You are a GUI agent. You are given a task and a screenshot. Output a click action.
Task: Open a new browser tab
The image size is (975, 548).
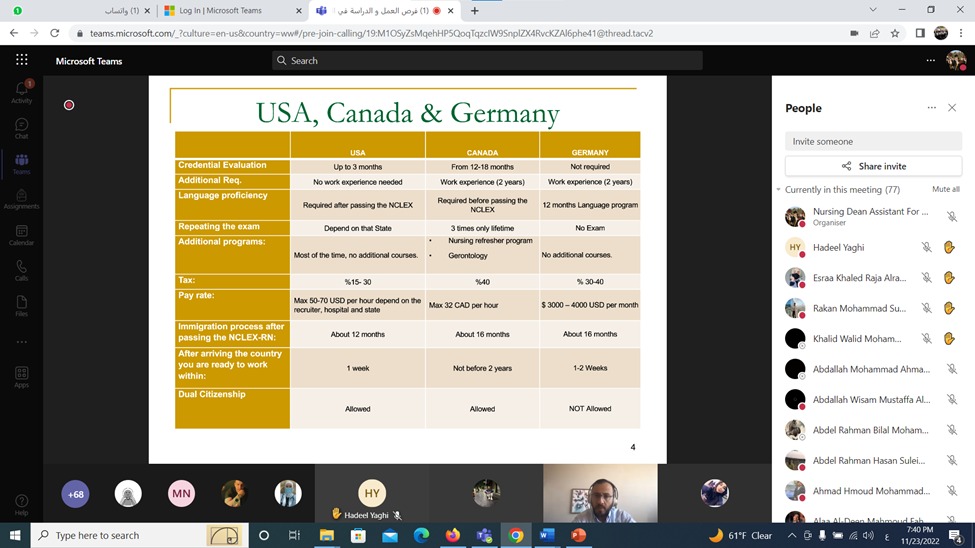[x=474, y=11]
